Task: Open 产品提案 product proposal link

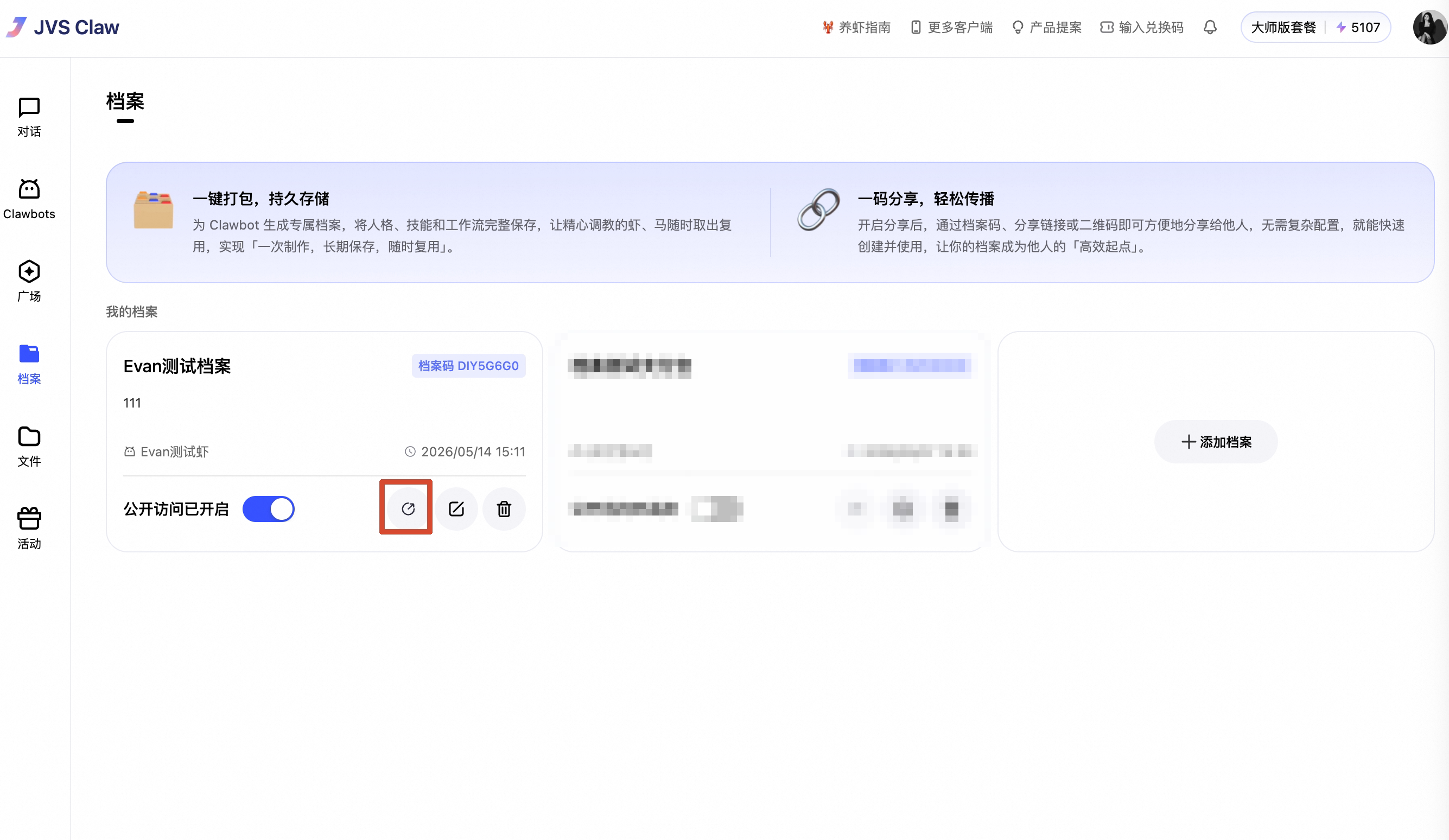Action: [x=1047, y=27]
